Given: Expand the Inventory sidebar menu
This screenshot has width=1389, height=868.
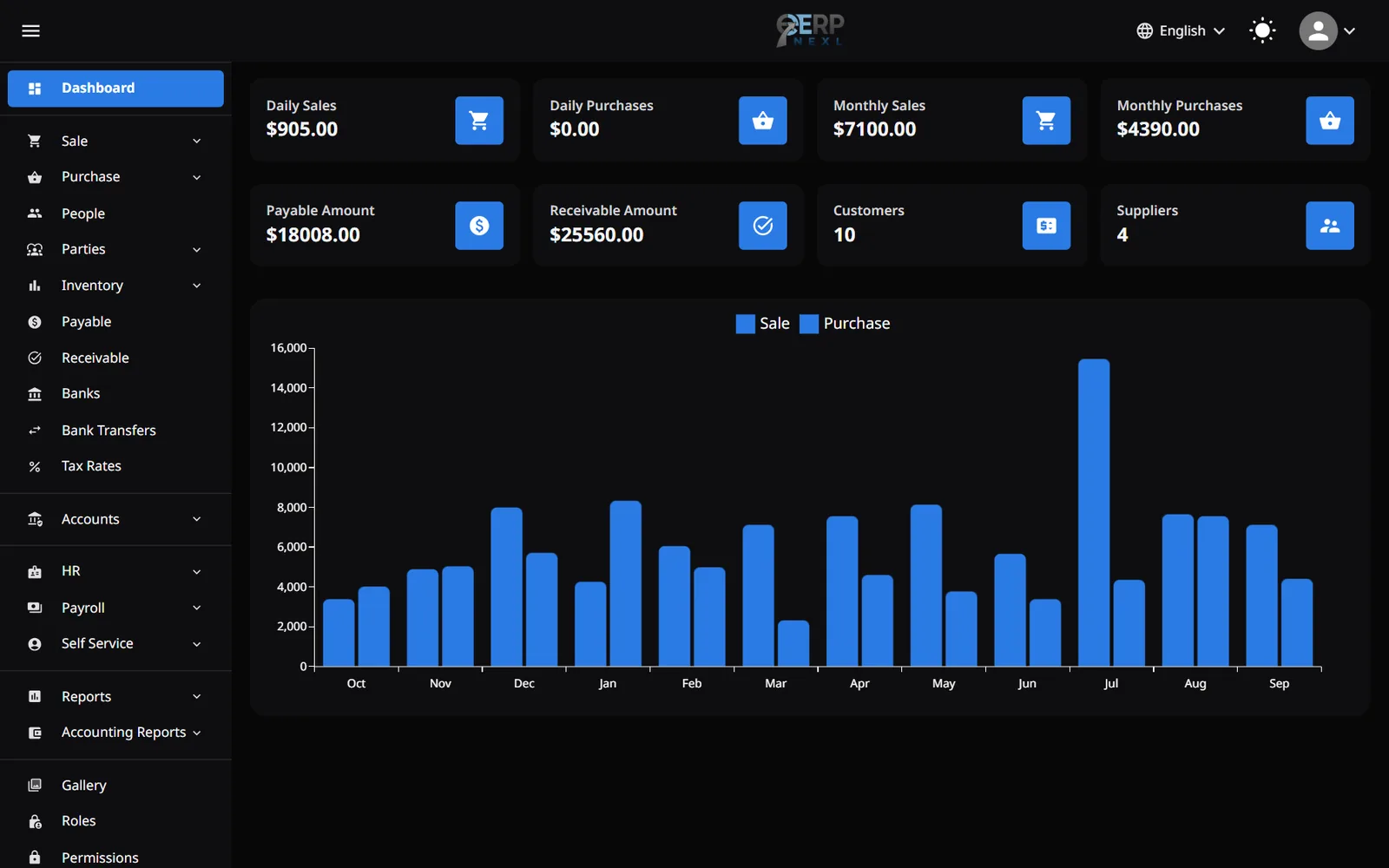Looking at the screenshot, I should 115,286.
